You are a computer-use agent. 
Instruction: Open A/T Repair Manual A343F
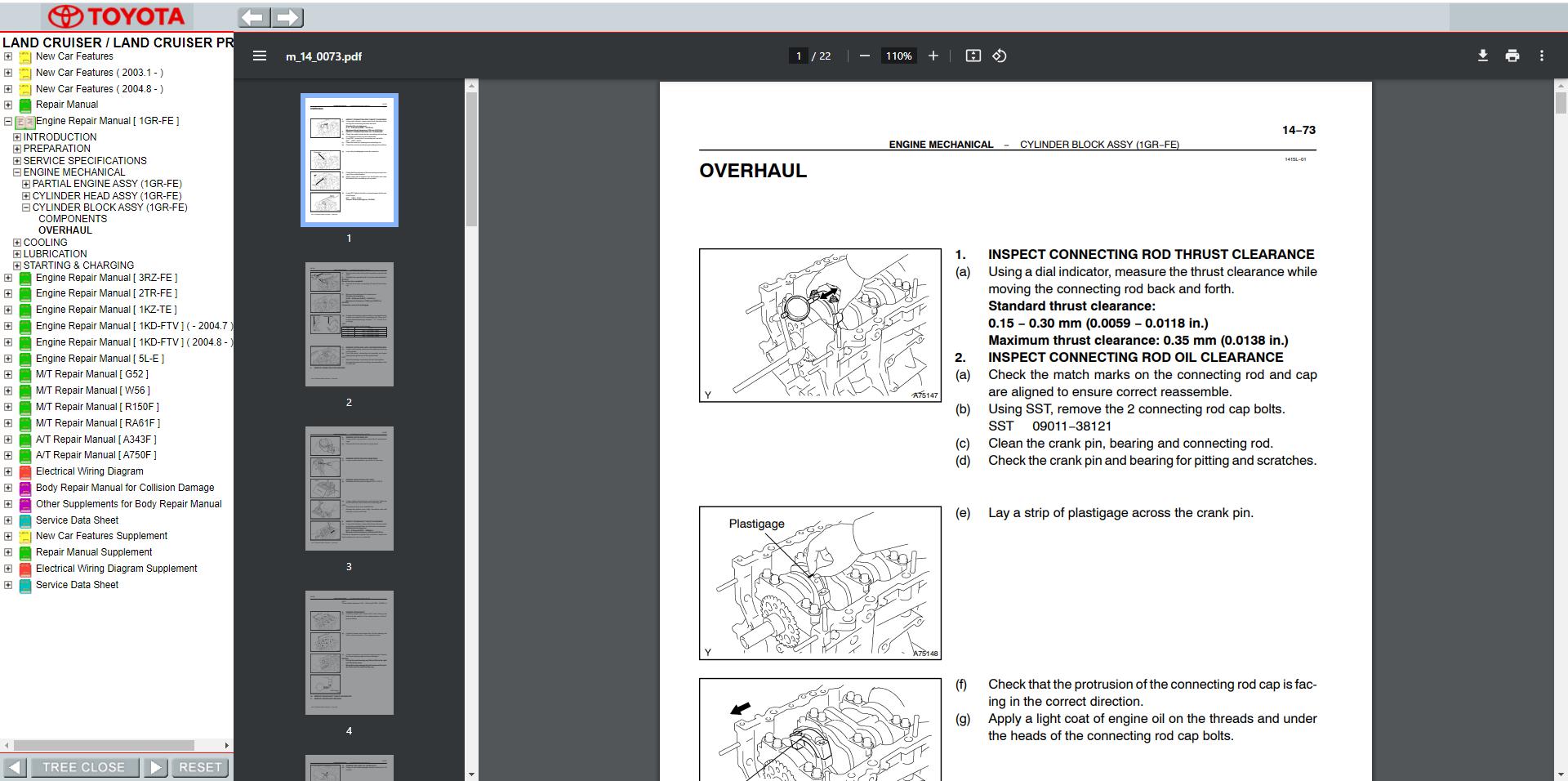[96, 440]
